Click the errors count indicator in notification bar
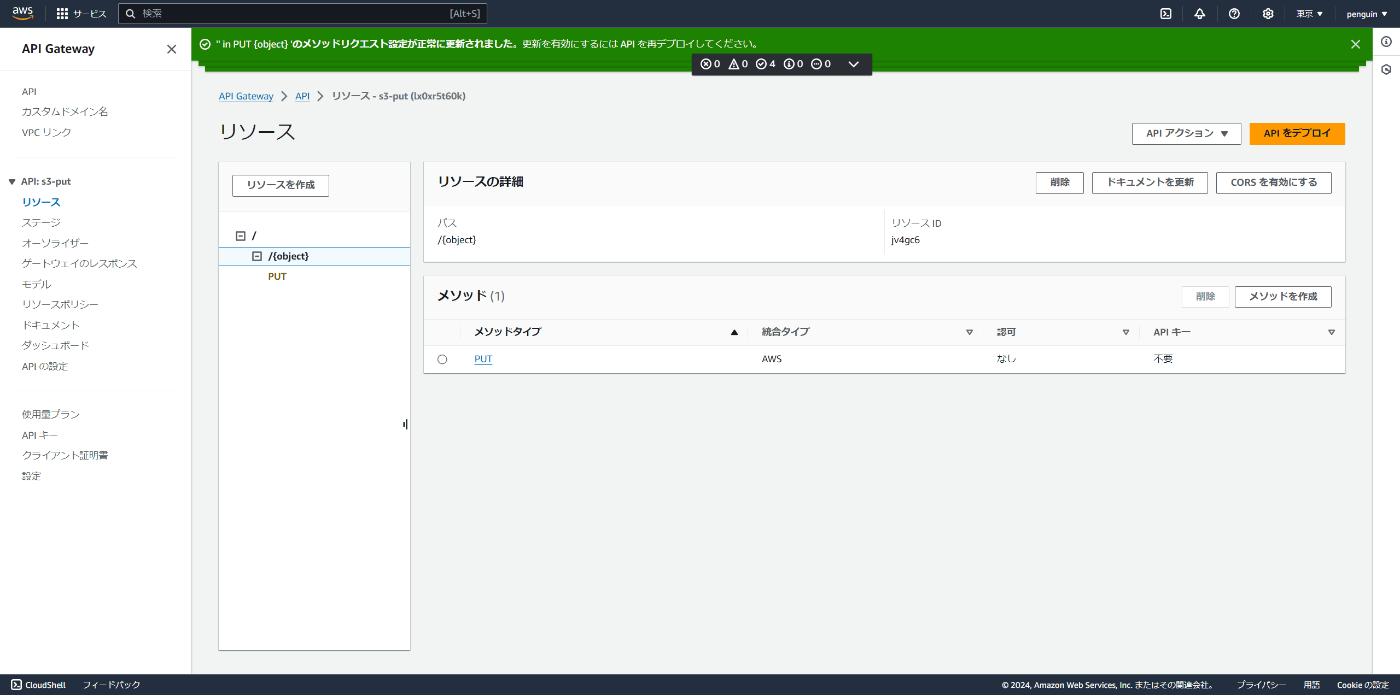1400x695 pixels. click(x=710, y=64)
